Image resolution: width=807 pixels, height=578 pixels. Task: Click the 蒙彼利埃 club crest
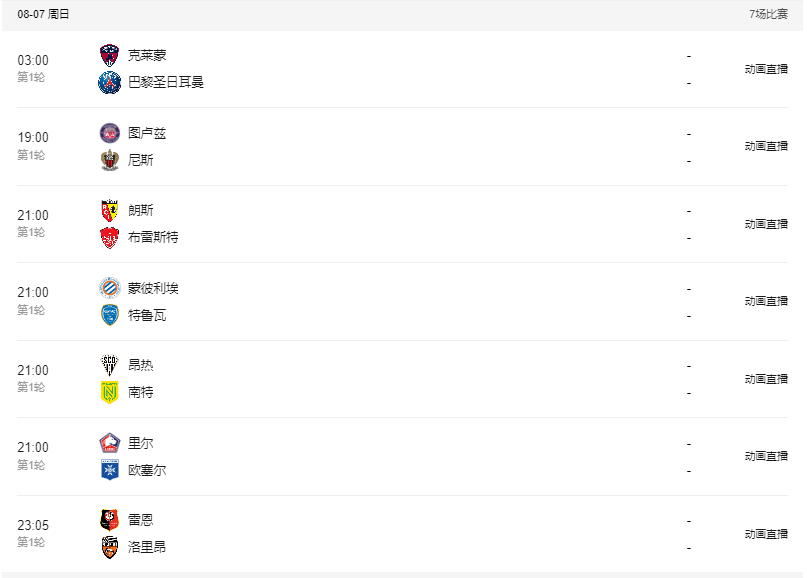(109, 288)
